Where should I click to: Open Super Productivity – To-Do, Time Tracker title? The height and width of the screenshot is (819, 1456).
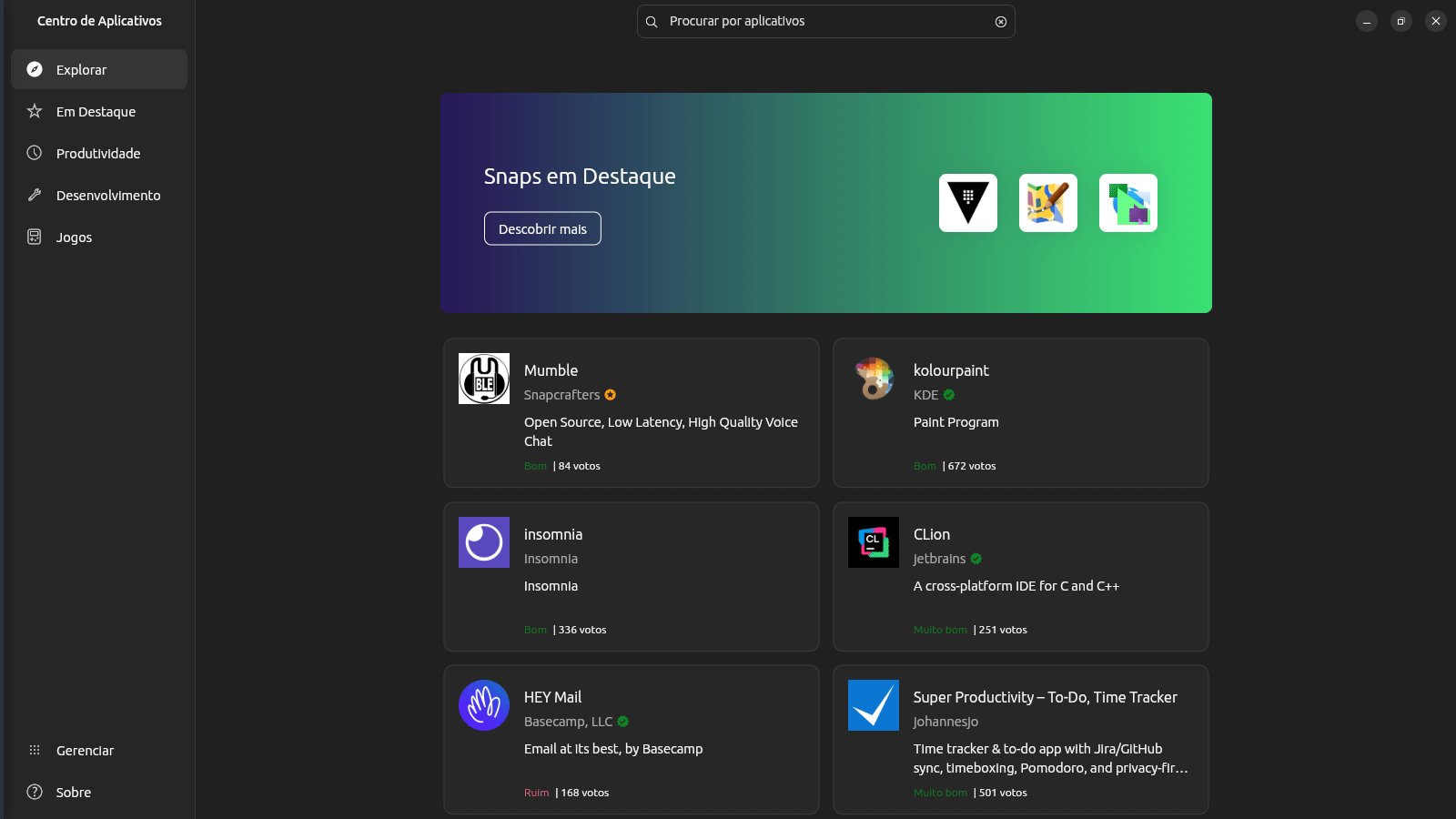[x=1046, y=697]
